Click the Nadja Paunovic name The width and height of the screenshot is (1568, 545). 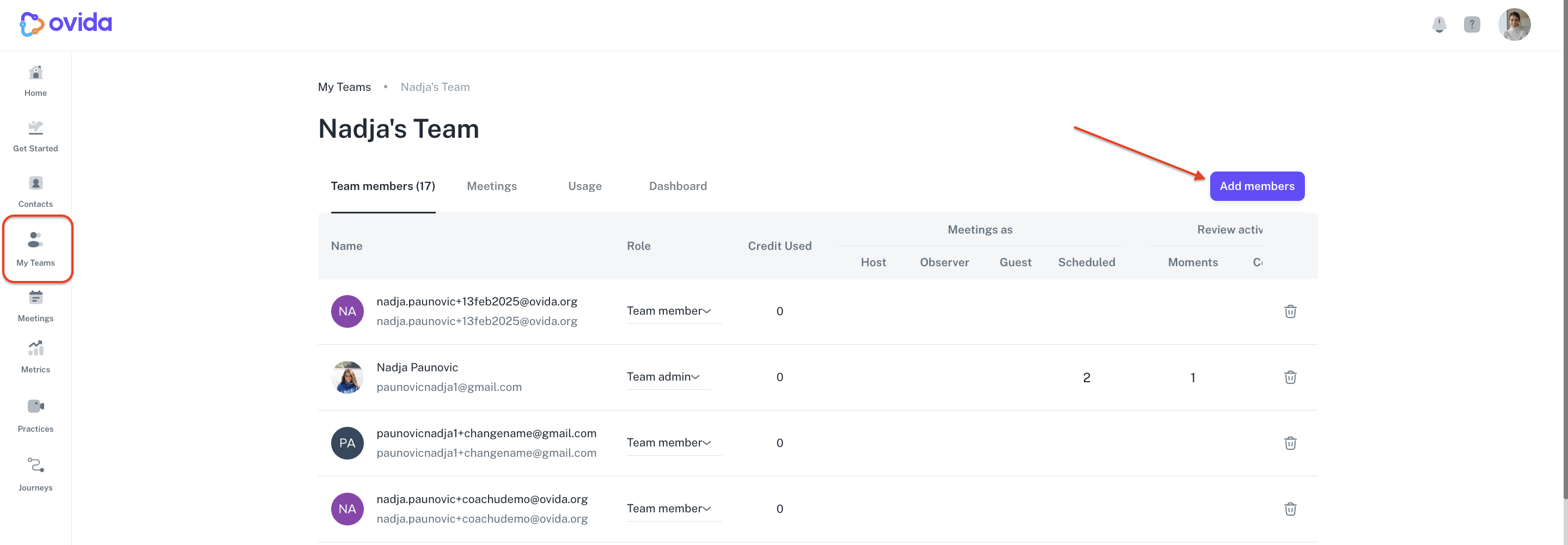click(x=417, y=368)
